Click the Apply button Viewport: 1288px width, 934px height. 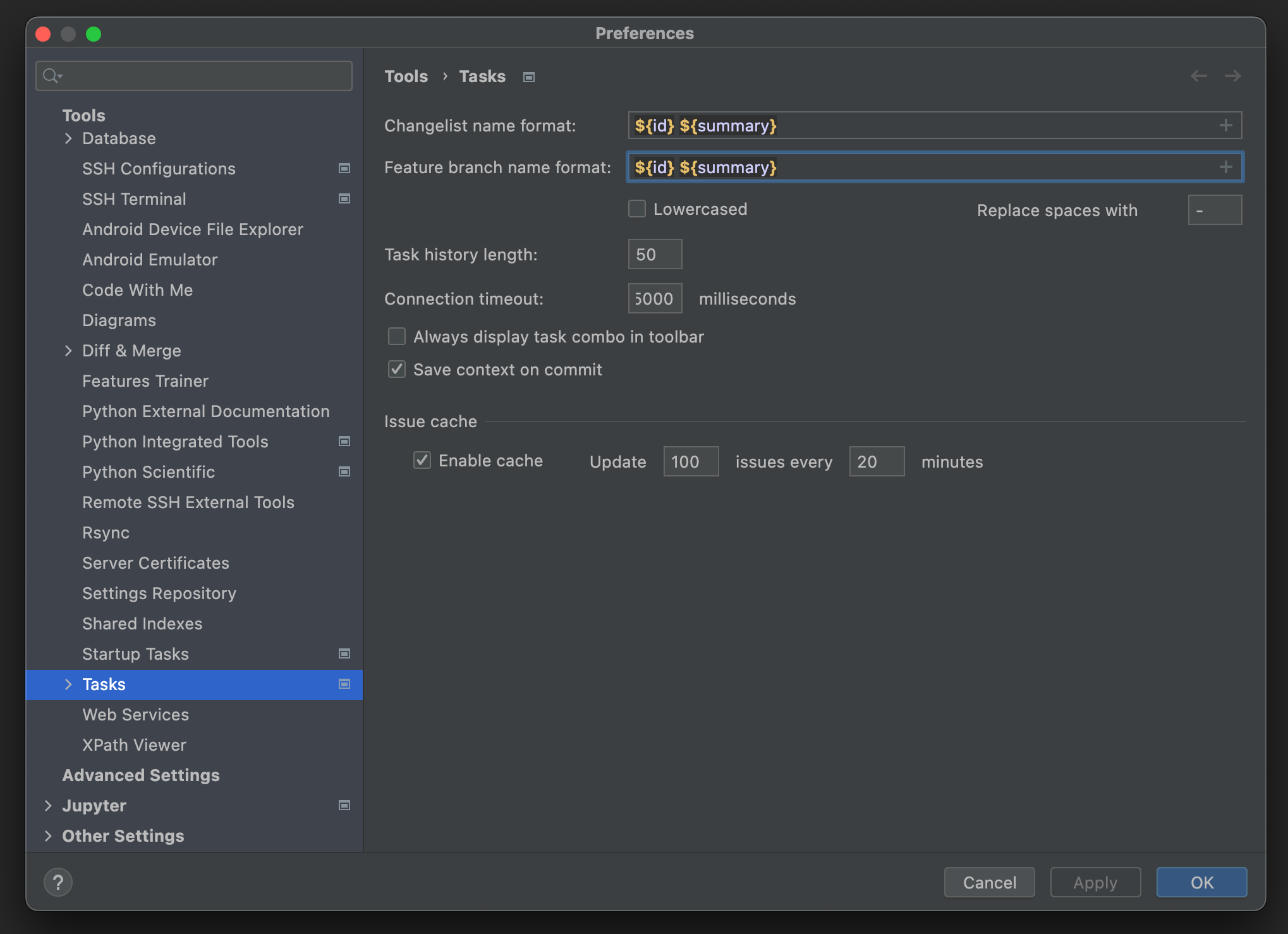tap(1095, 882)
